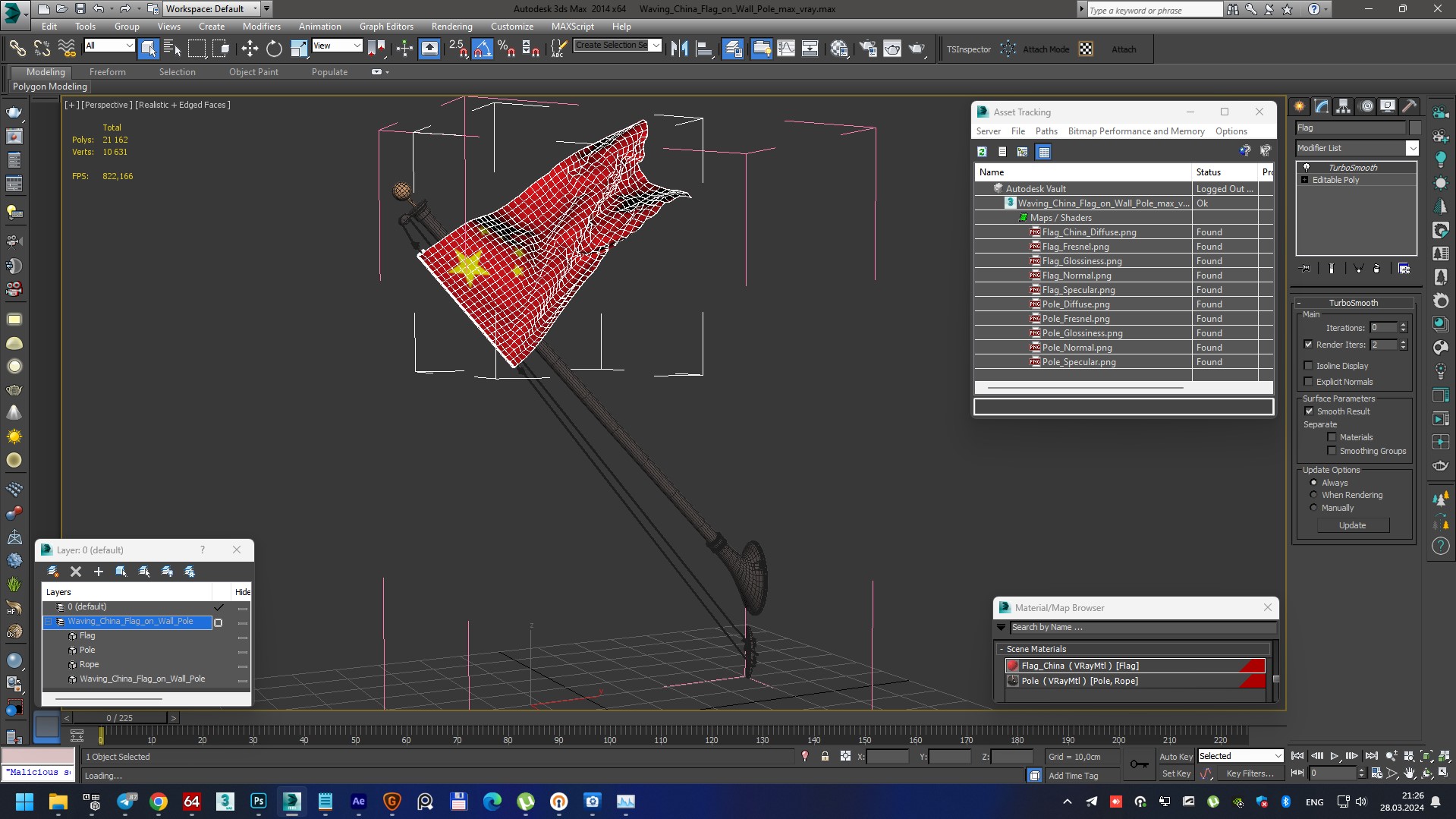
Task: Play the animation
Action: [1335, 756]
